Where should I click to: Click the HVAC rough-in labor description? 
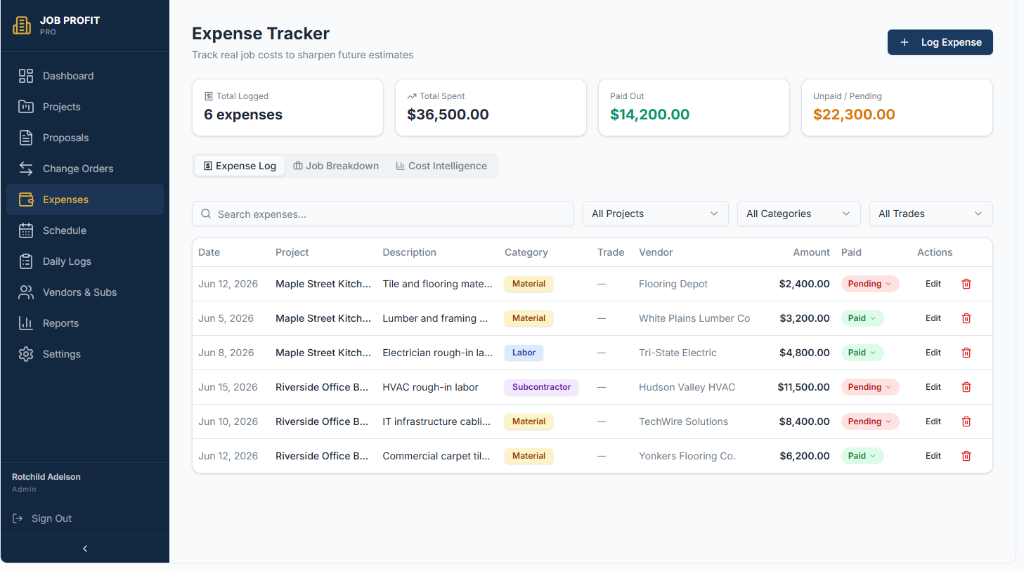pyautogui.click(x=430, y=387)
